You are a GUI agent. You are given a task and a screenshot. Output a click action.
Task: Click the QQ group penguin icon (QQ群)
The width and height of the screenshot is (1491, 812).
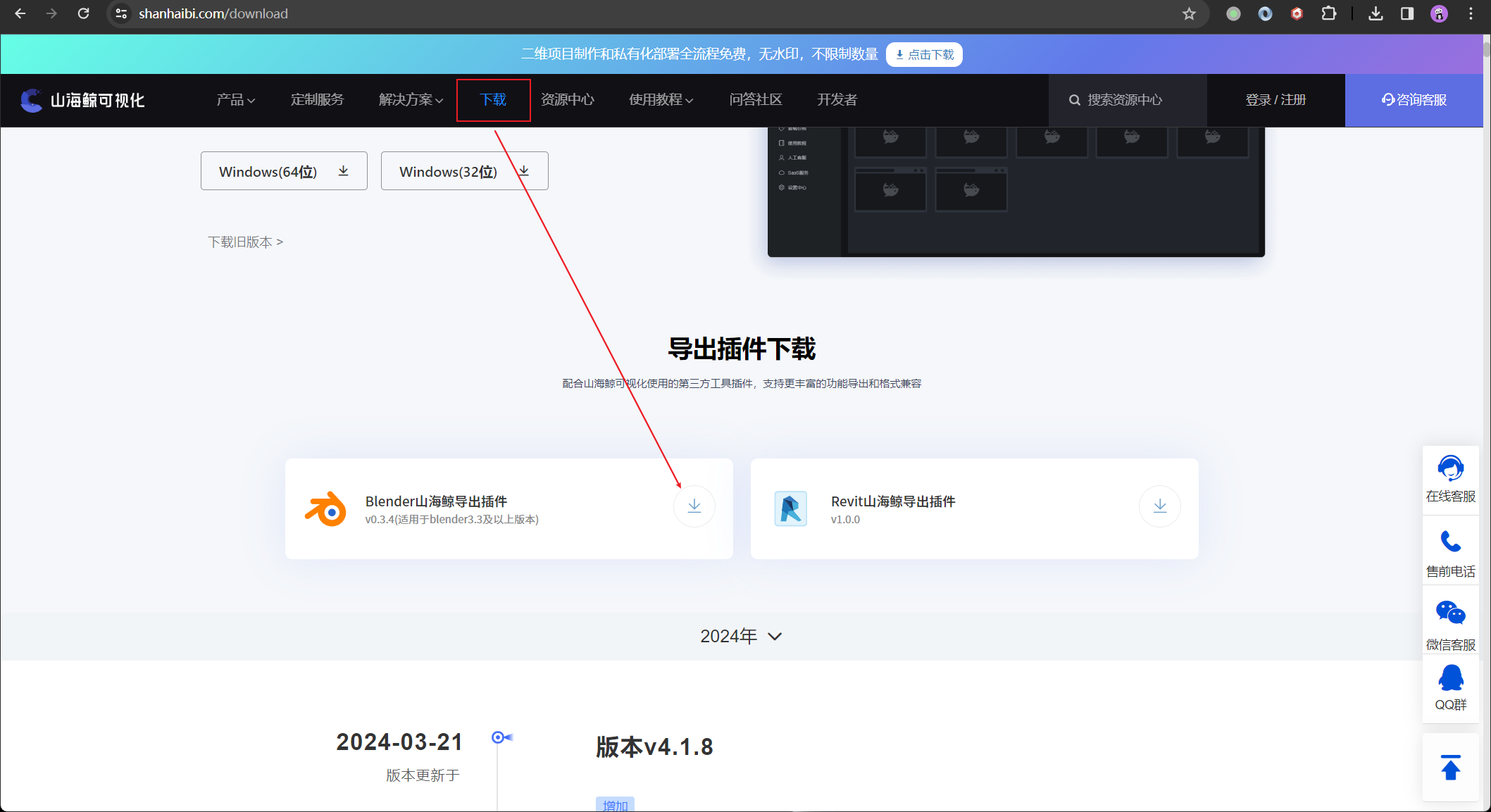point(1450,679)
